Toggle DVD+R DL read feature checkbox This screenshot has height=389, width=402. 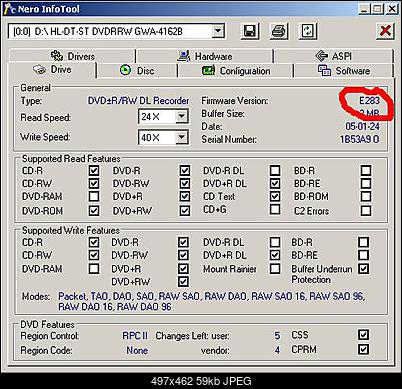(x=275, y=183)
